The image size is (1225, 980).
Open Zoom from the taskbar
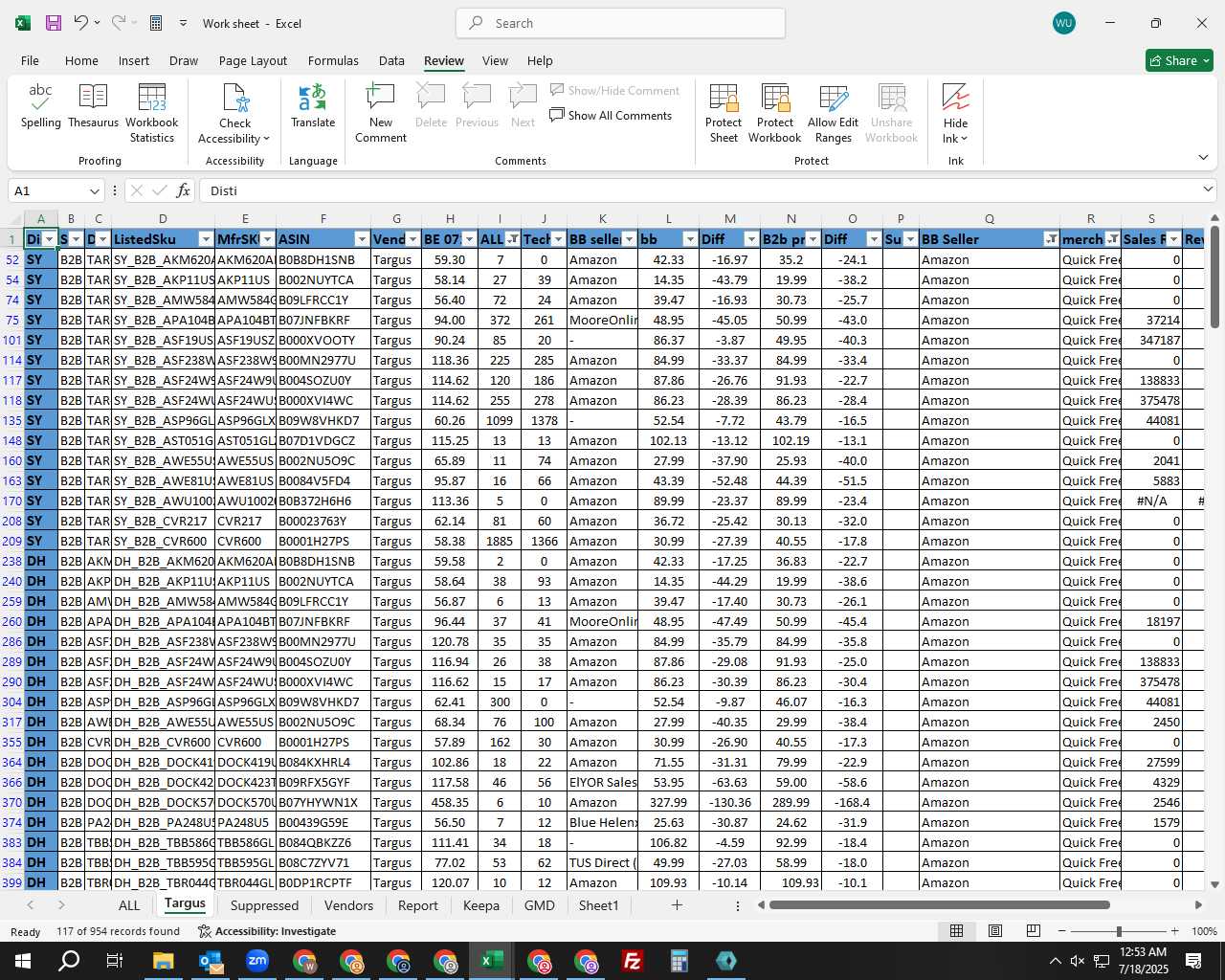pyautogui.click(x=256, y=961)
